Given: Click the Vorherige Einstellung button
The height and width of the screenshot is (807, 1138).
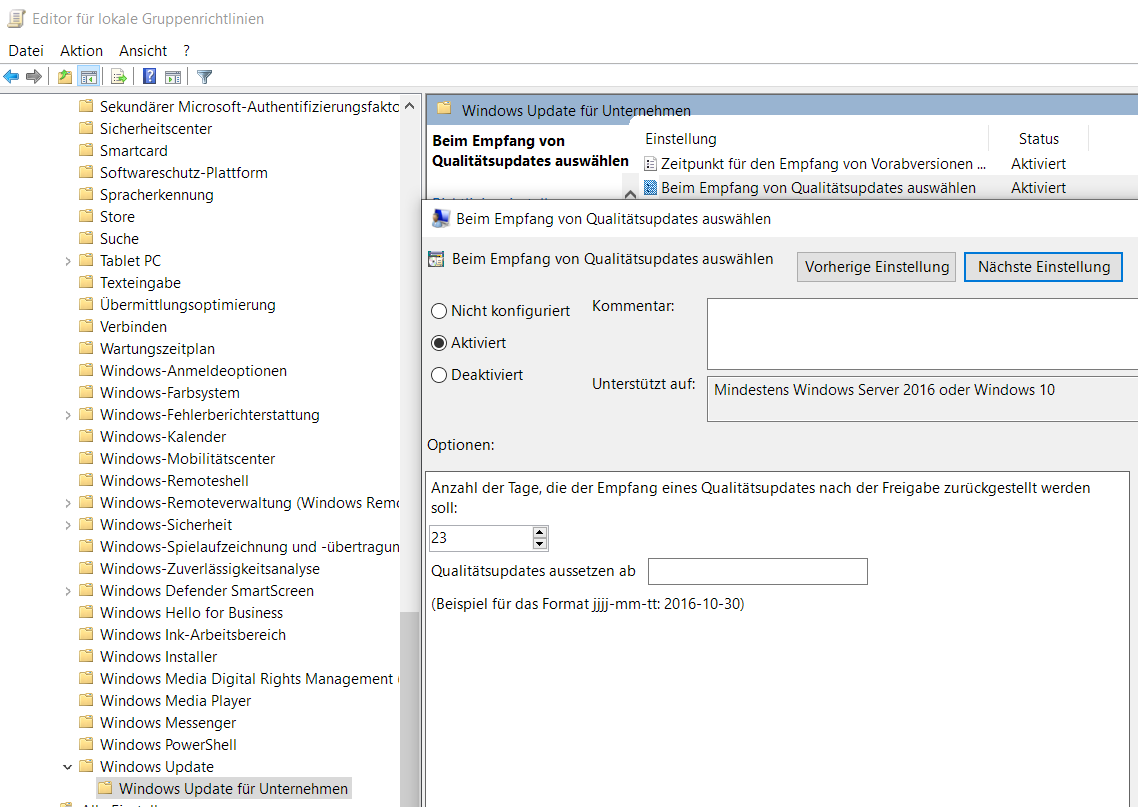Looking at the screenshot, I should coord(877,267).
